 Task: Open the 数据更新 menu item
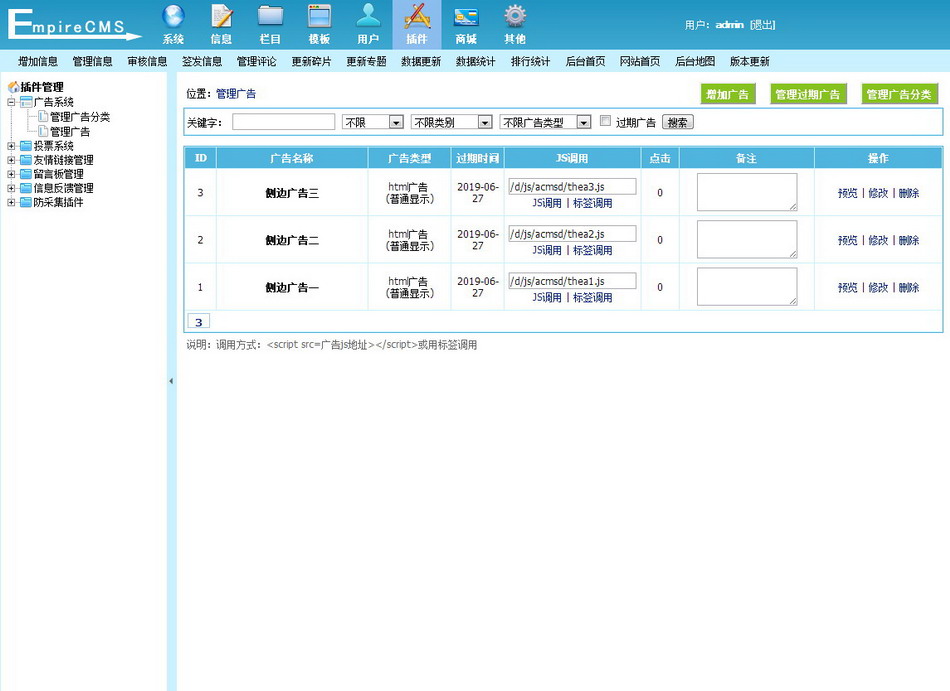click(421, 61)
